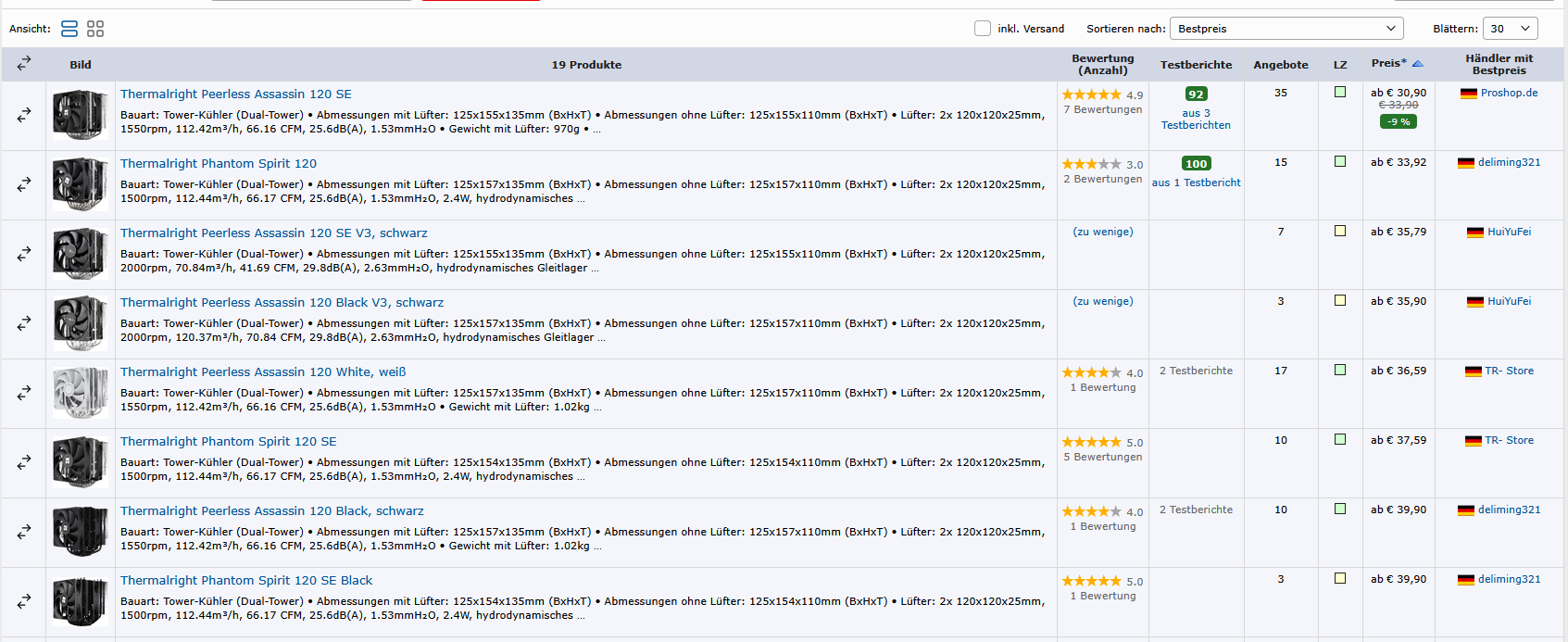Click ascending sort arrow next to Preis
This screenshot has height=642, width=1568.
[1417, 64]
